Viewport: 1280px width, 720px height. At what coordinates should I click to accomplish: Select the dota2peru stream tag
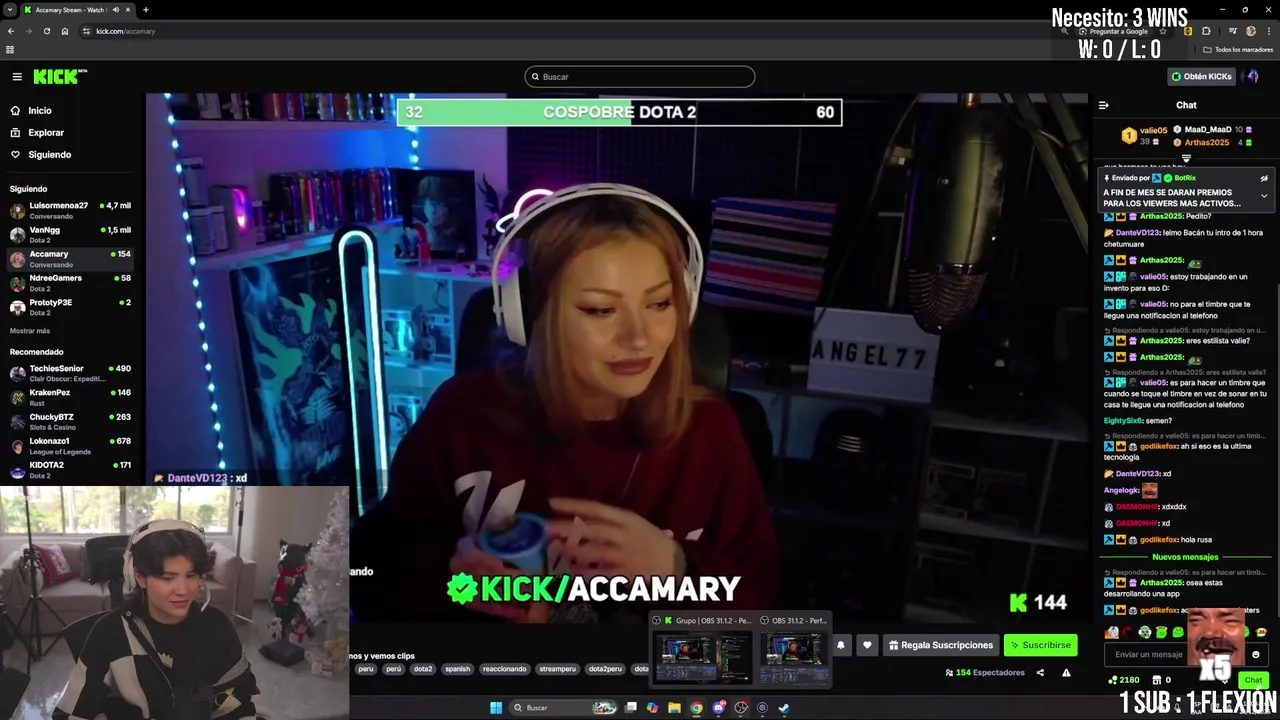[605, 669]
